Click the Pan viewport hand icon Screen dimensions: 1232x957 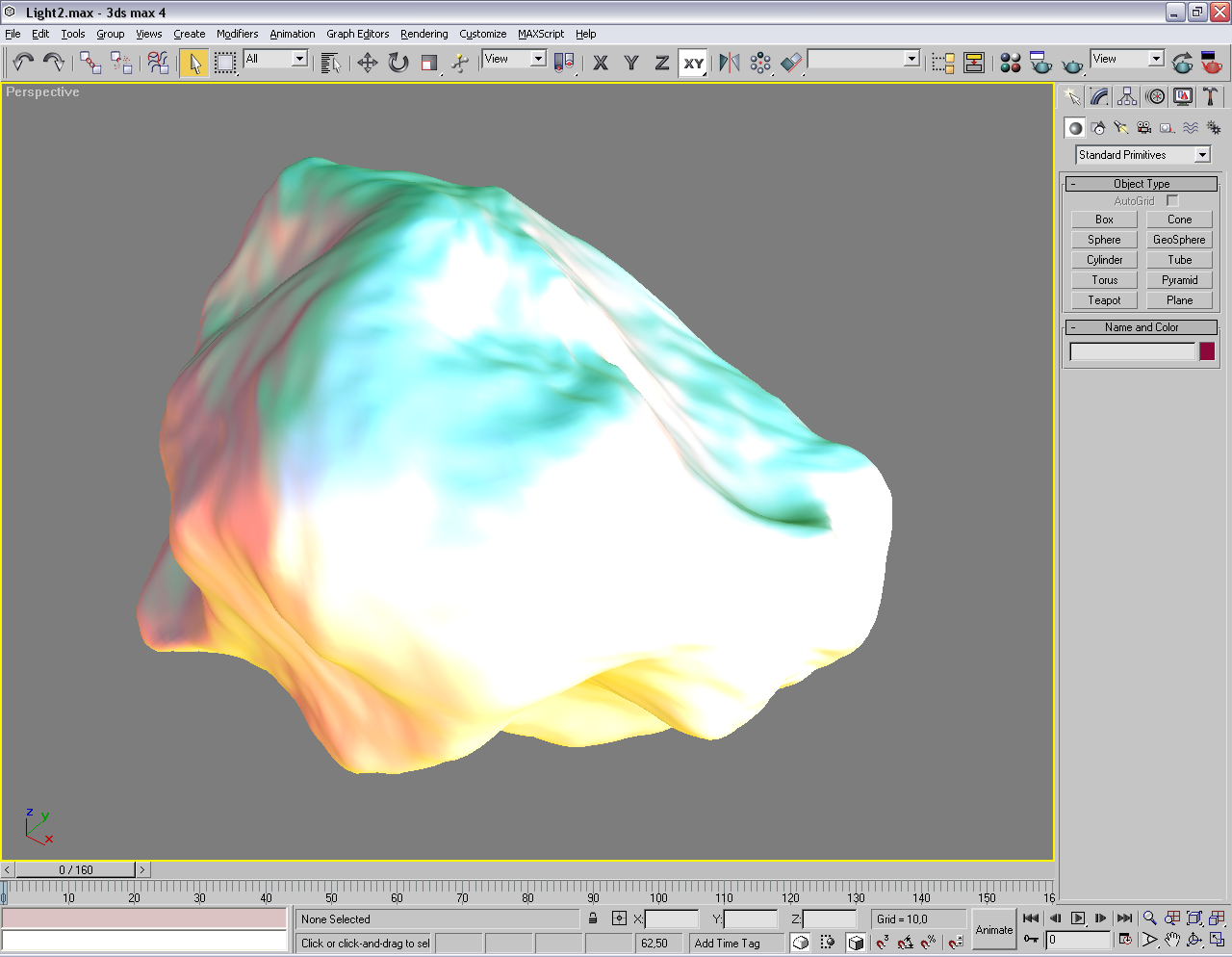[1171, 940]
